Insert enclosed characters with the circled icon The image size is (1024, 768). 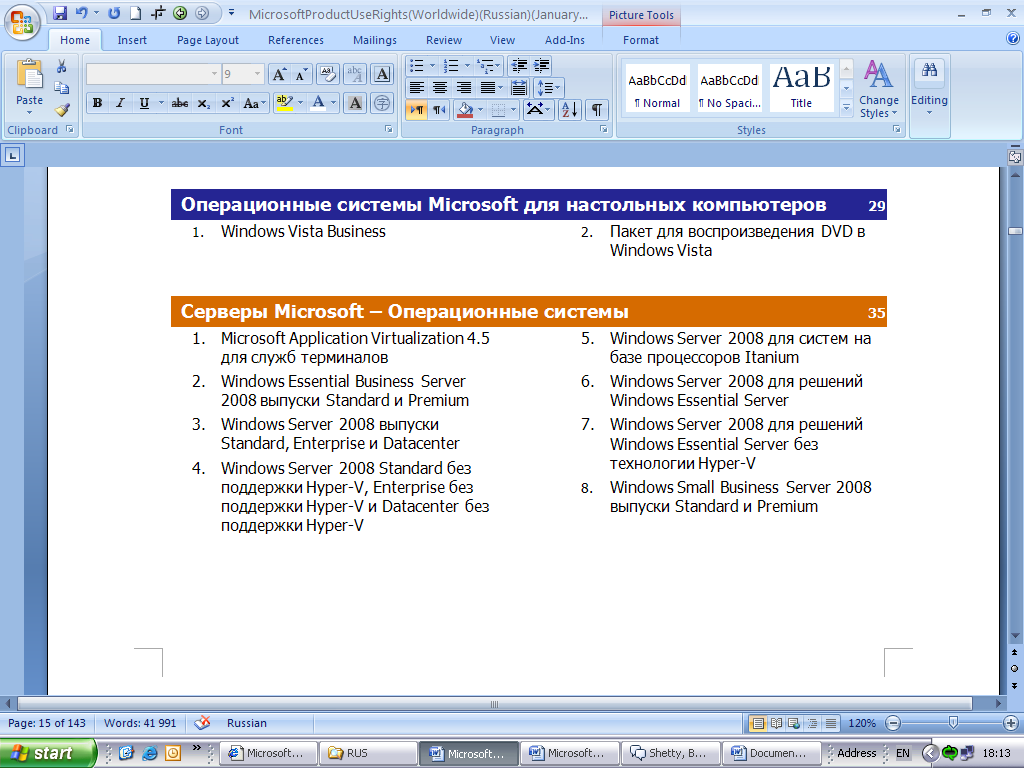click(382, 103)
